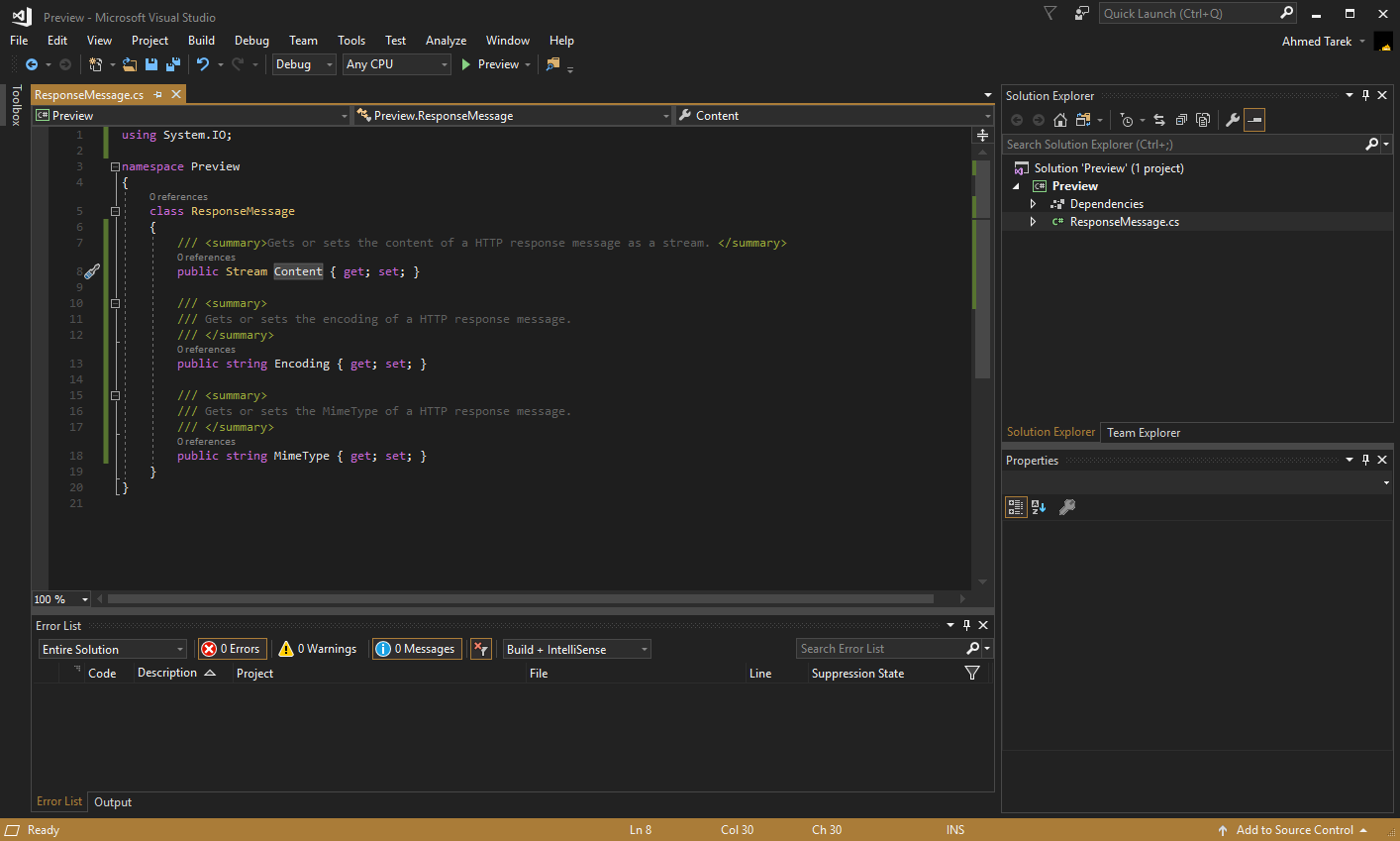
Task: Collapse the class ResponseMessage outline
Action: [115, 212]
